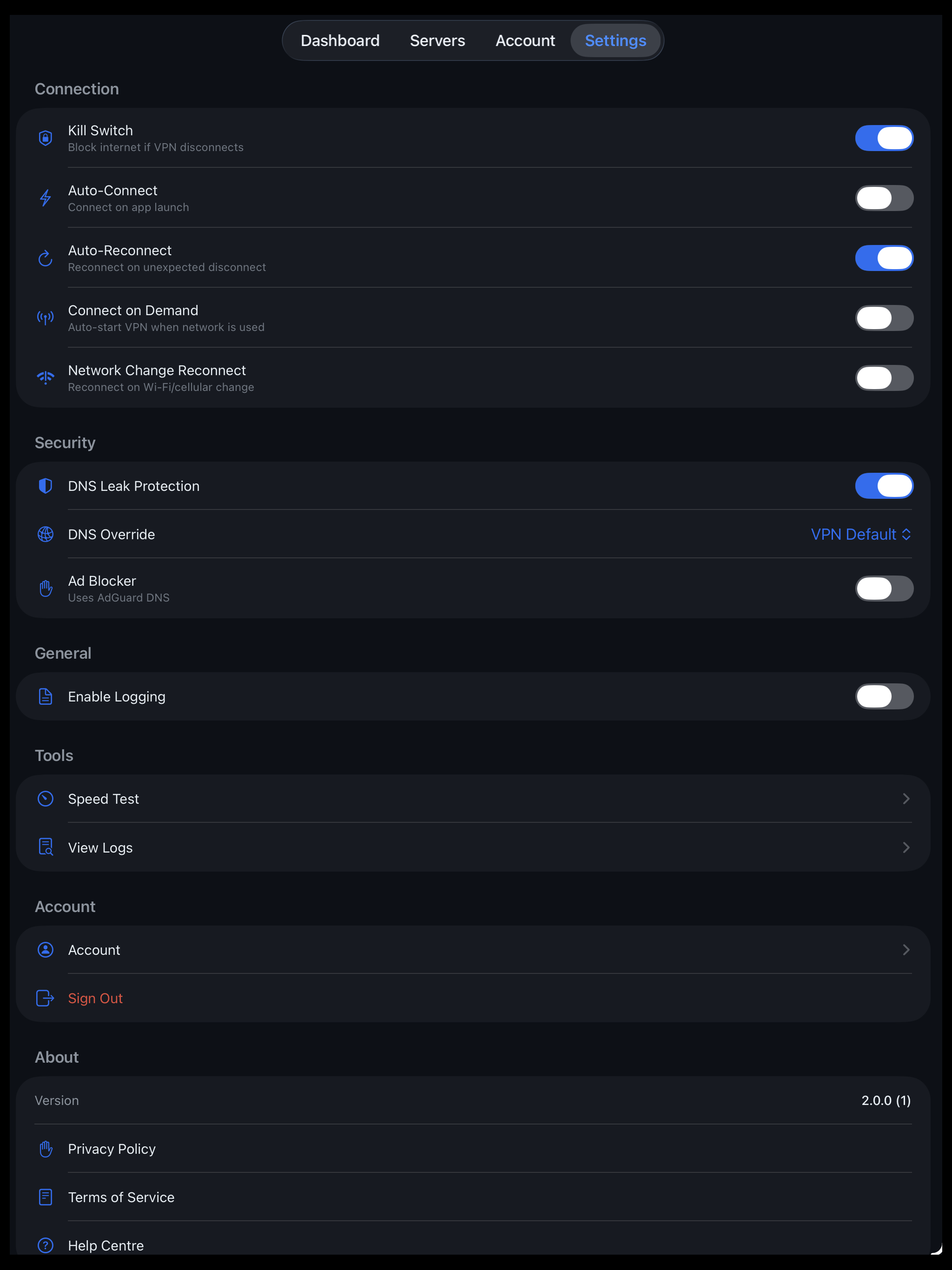Click the Auto-Reconnect circular arrow icon
Screen dimensions: 952x1270
click(x=46, y=258)
